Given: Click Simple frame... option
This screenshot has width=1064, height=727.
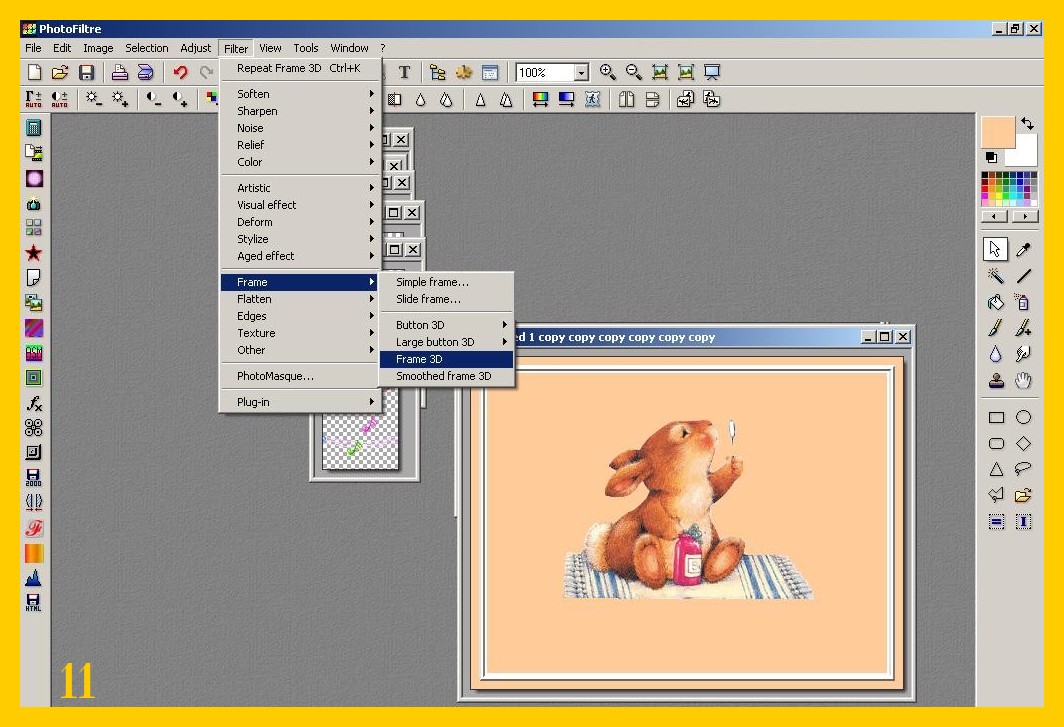Looking at the screenshot, I should click(x=432, y=282).
